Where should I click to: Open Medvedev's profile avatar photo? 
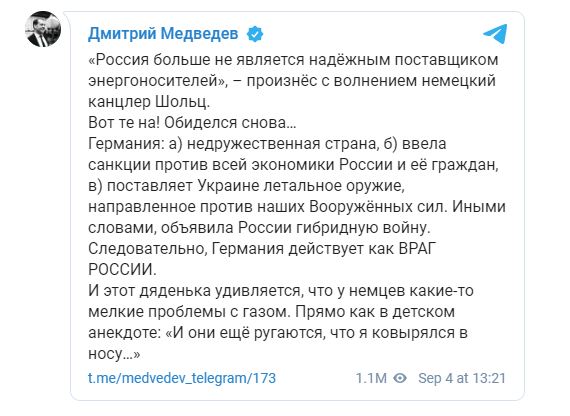43,29
